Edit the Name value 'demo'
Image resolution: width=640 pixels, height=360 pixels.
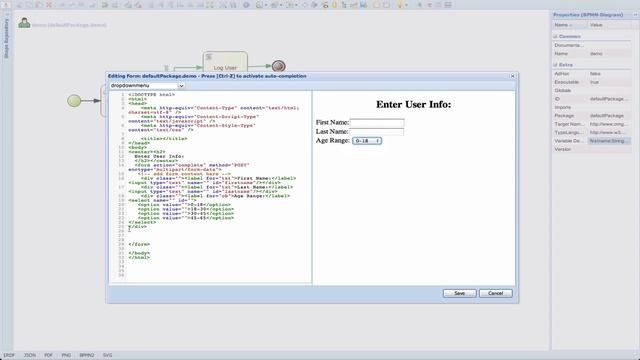click(x=609, y=53)
